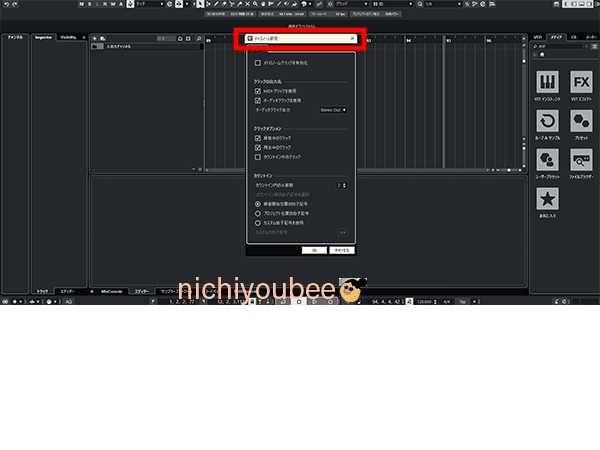
Task: Select the project position time signature radio
Action: pyautogui.click(x=257, y=212)
